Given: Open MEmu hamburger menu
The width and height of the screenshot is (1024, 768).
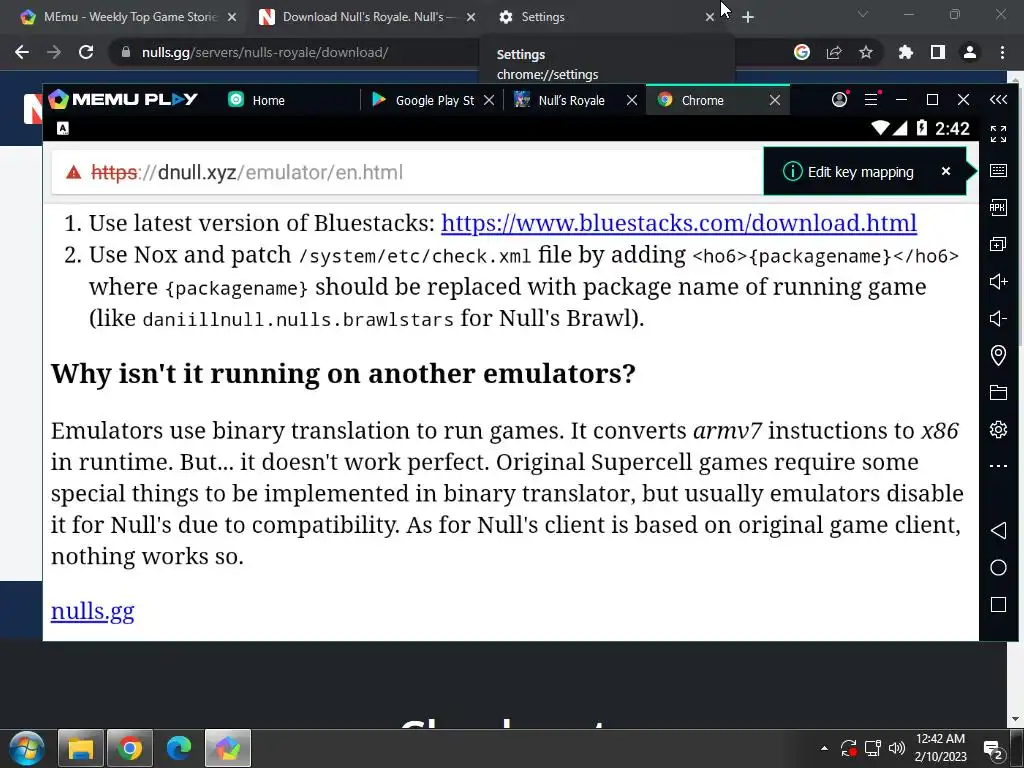Looking at the screenshot, I should (871, 99).
